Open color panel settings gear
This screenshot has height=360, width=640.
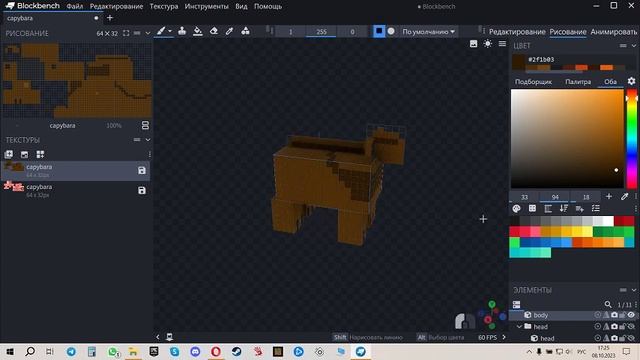[631, 81]
